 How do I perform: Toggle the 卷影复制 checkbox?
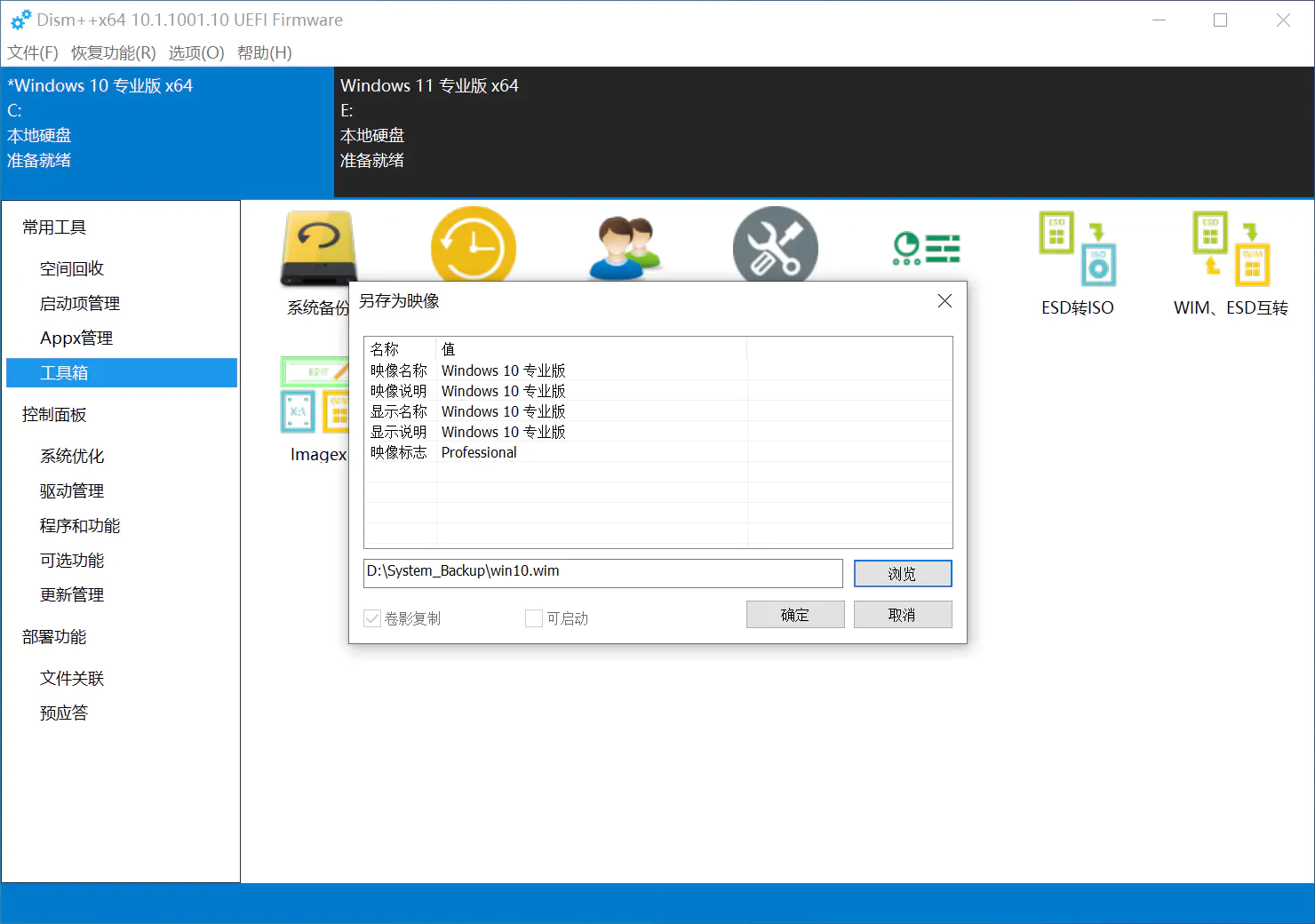pos(372,618)
